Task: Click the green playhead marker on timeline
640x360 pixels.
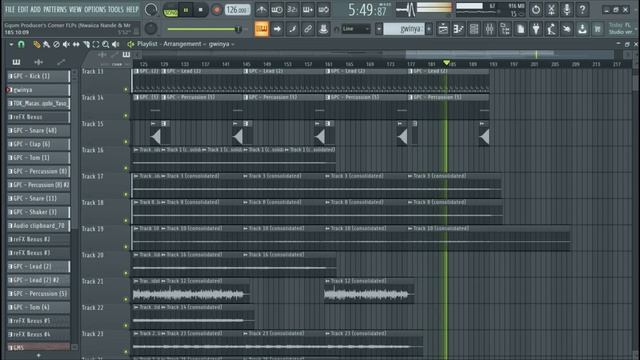Action: [447, 63]
